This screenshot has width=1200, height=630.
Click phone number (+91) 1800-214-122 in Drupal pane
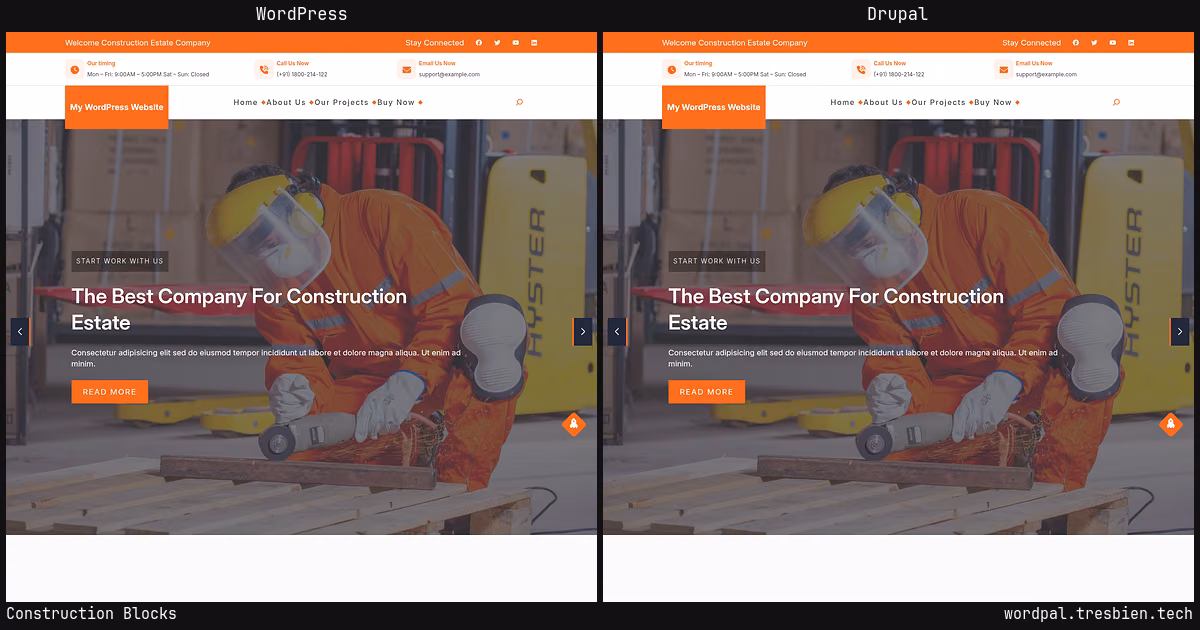click(x=899, y=74)
